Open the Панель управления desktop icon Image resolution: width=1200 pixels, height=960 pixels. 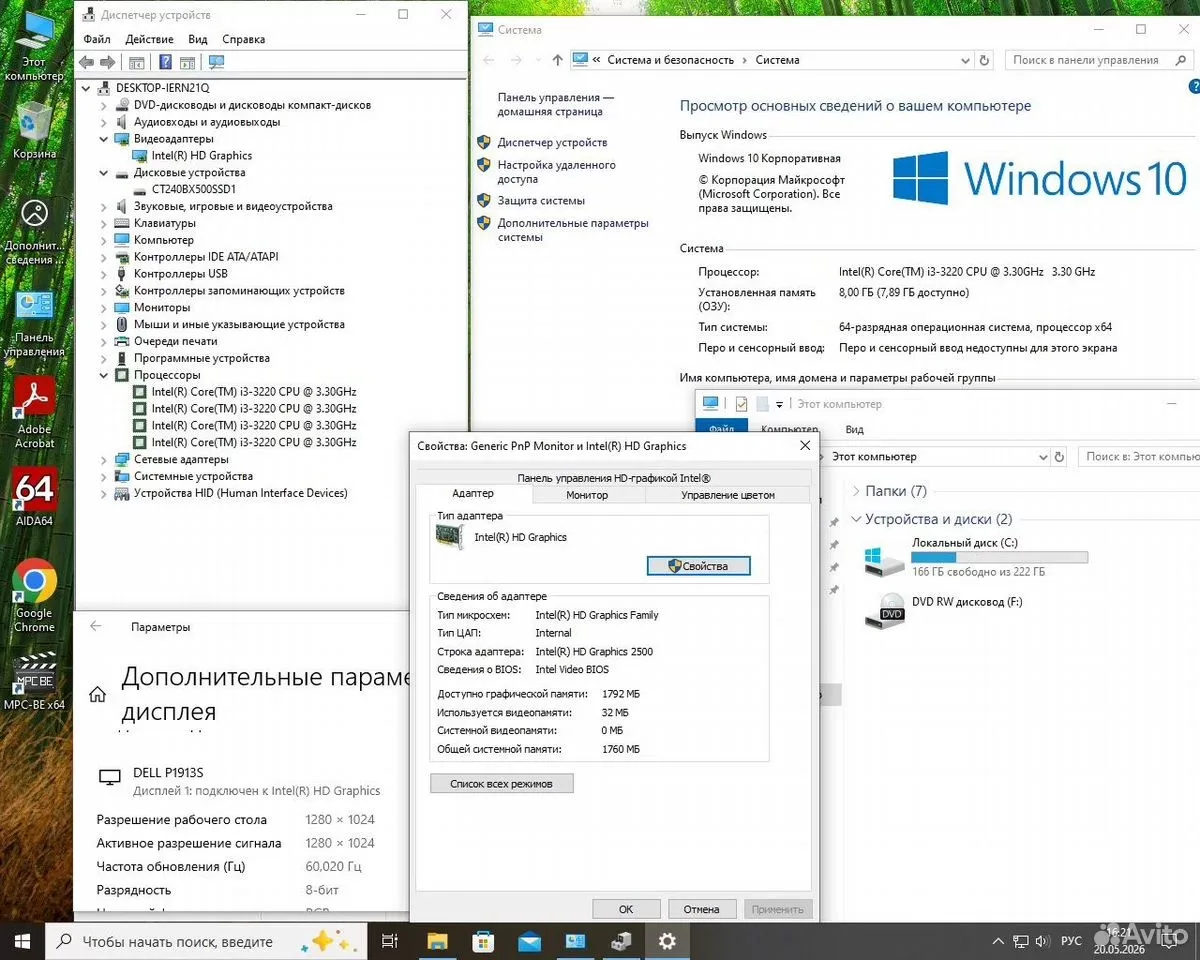click(x=34, y=322)
